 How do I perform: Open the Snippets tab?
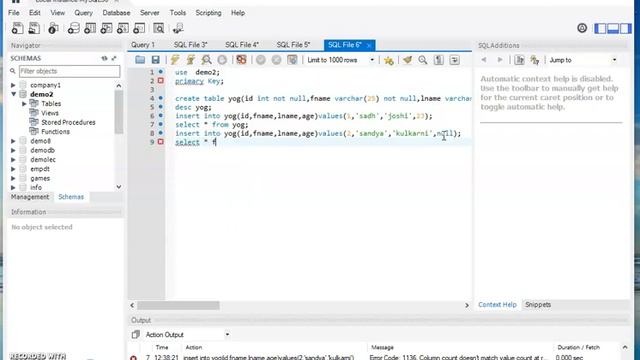tap(538, 304)
